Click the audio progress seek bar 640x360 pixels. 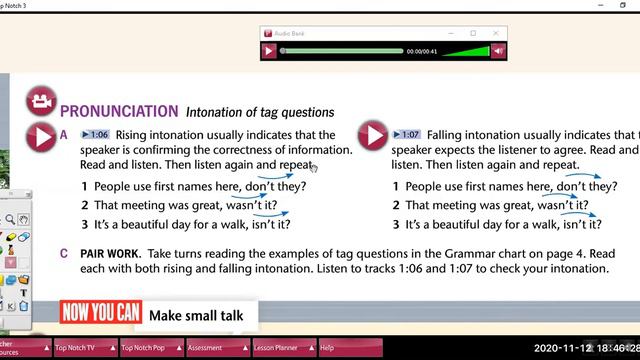342,51
